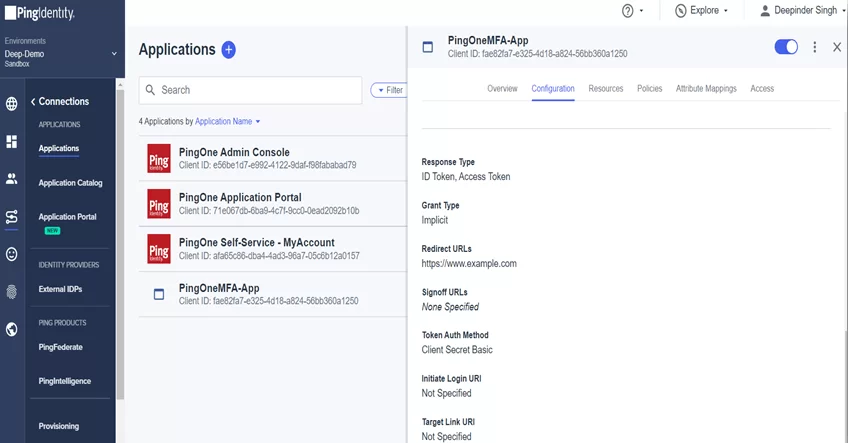This screenshot has height=443, width=848.
Task: Click the Search applications input field
Action: (x=250, y=90)
